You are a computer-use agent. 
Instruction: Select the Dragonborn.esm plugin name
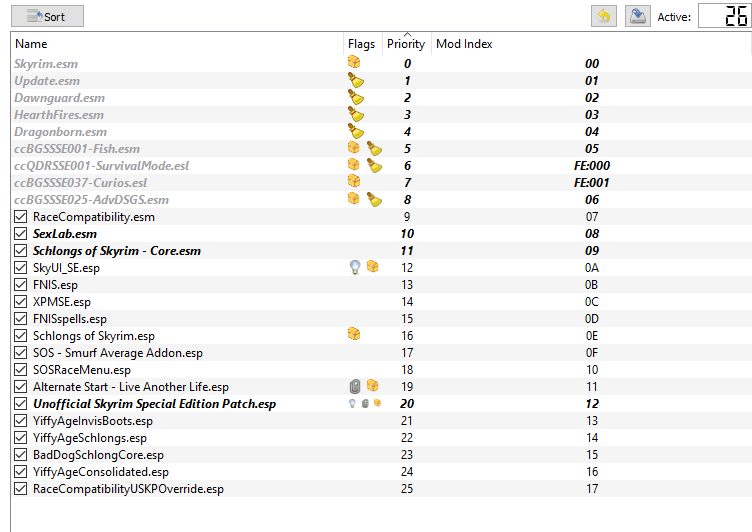point(60,132)
